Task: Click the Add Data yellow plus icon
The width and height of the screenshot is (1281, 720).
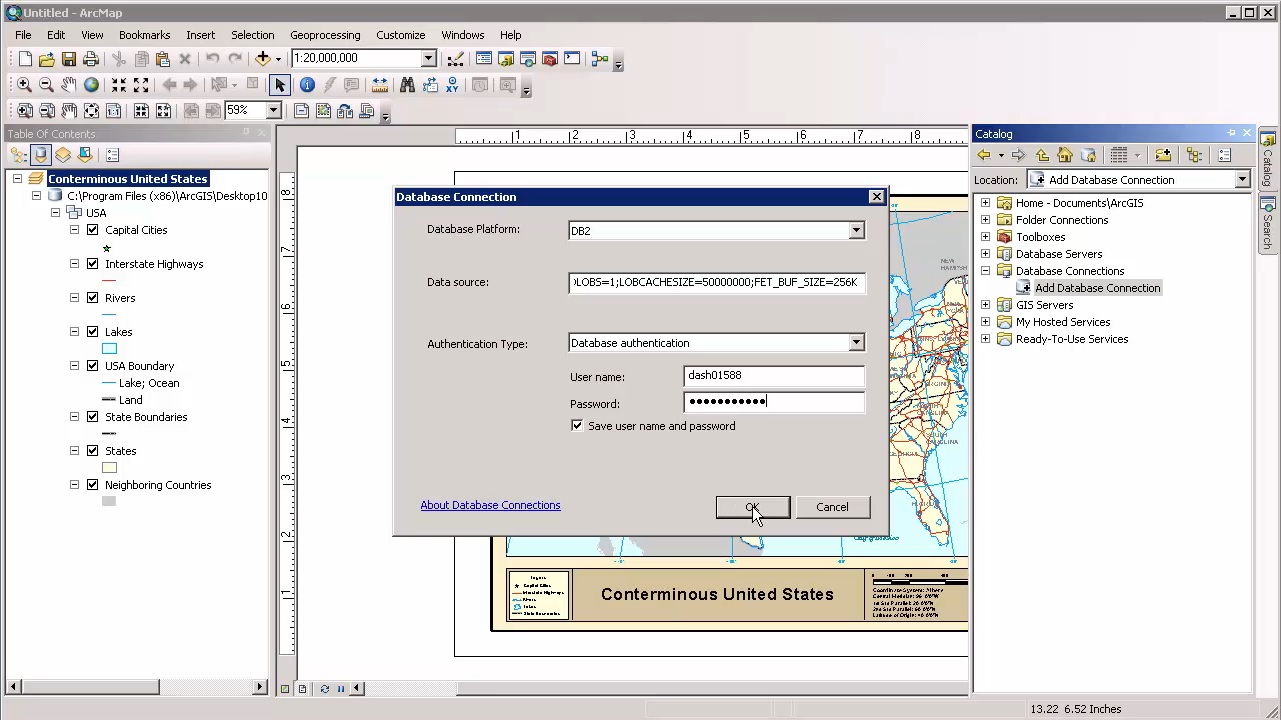Action: 263,59
